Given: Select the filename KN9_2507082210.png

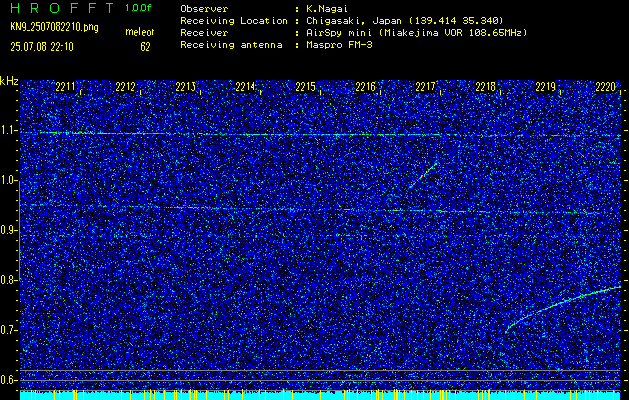Looking at the screenshot, I should tap(54, 27).
